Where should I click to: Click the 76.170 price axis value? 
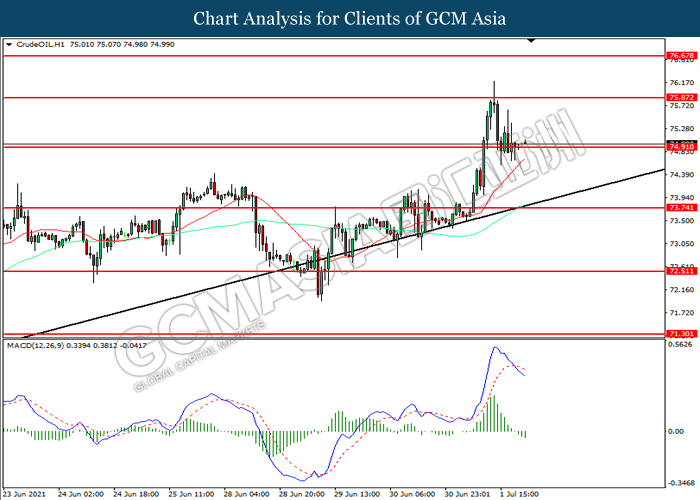(x=682, y=83)
